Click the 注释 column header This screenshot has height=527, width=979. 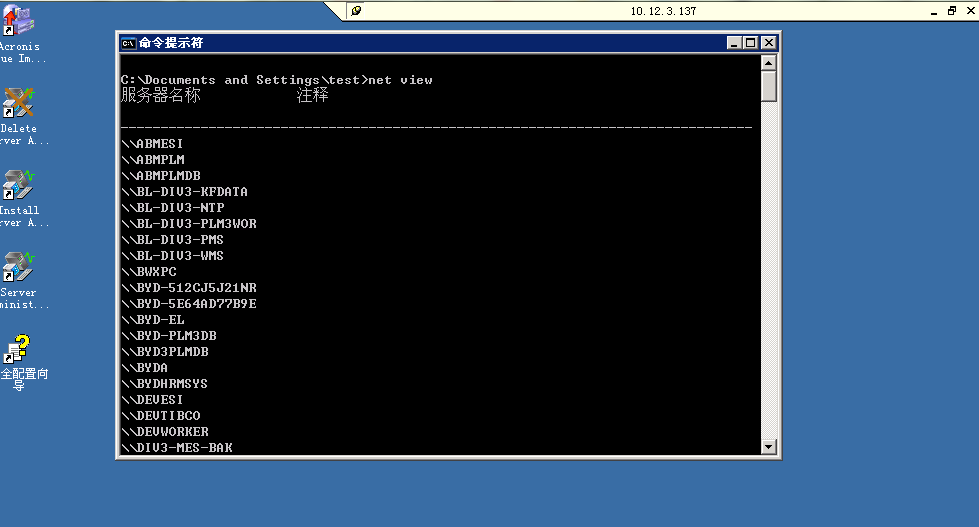[313, 95]
